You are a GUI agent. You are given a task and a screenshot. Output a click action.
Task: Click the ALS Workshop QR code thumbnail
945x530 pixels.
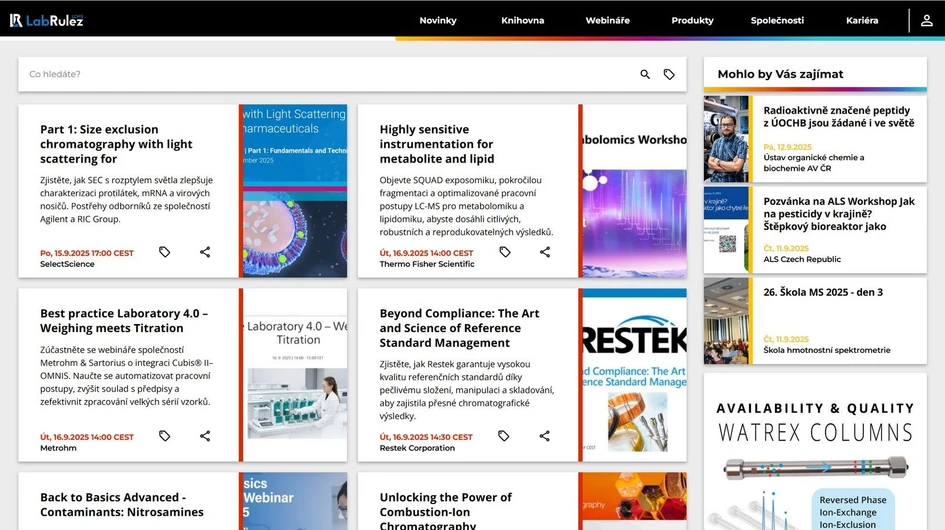(x=726, y=230)
